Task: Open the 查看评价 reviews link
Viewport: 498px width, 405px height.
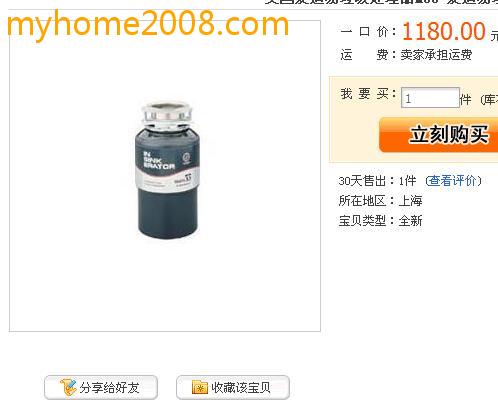Action: click(x=453, y=181)
